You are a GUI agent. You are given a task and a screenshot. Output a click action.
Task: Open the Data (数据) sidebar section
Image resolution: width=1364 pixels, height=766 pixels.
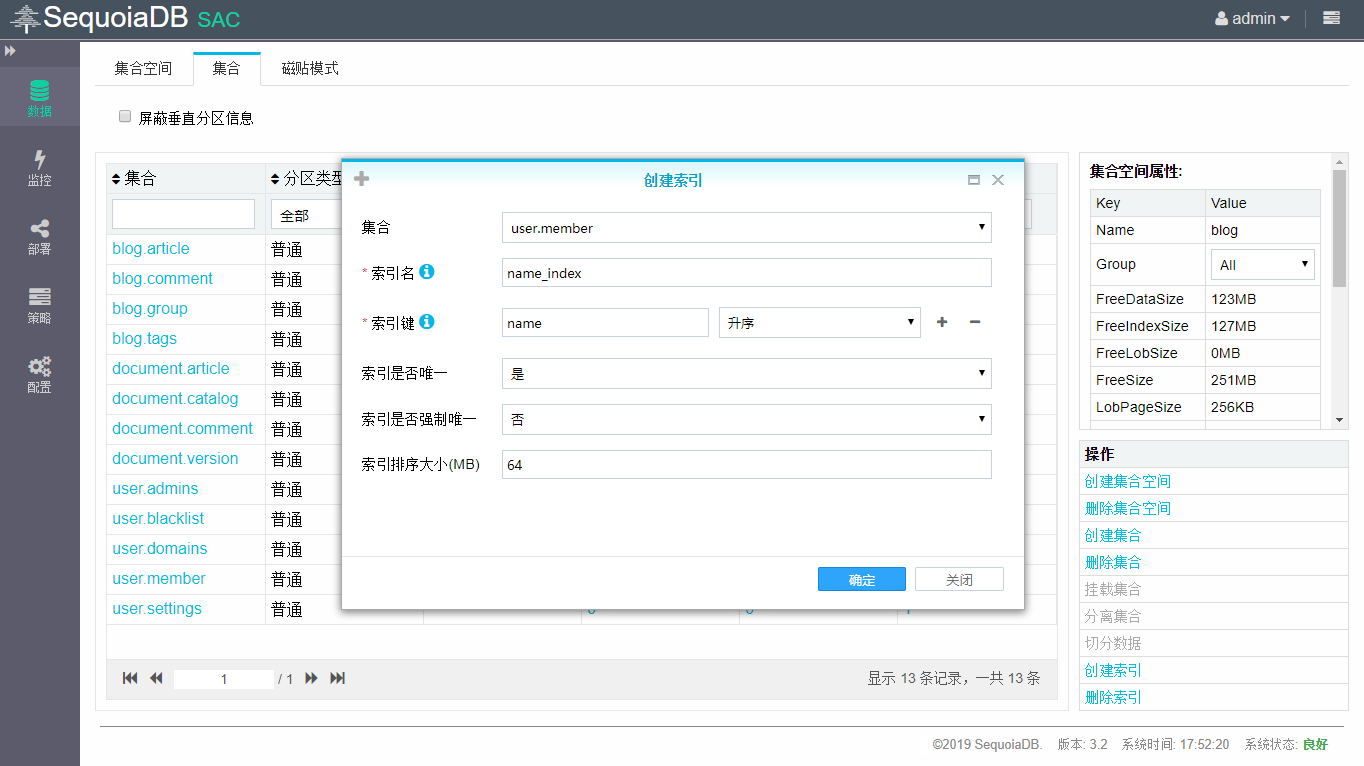click(x=39, y=98)
